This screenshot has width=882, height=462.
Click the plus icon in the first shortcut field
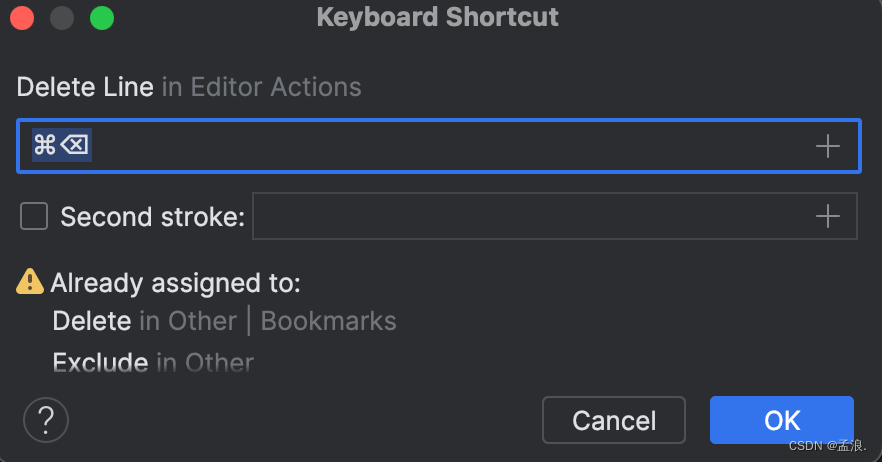pyautogui.click(x=827, y=147)
